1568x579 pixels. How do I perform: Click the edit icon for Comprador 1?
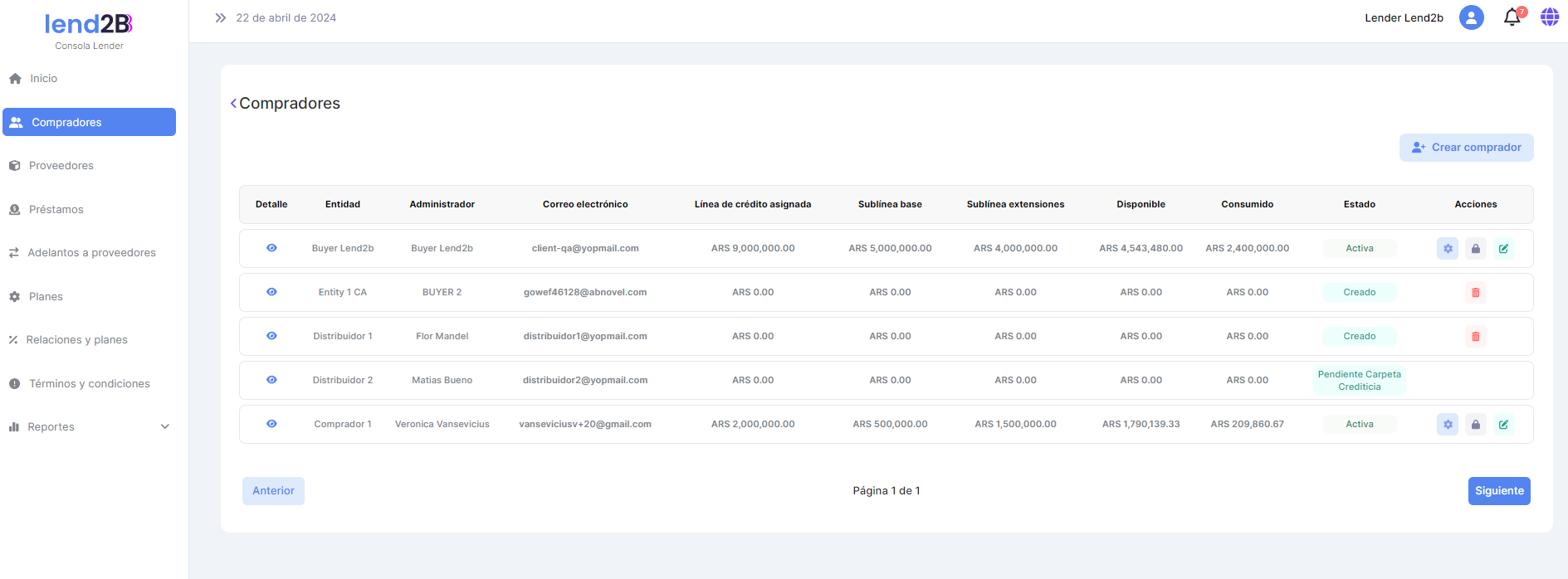1503,425
